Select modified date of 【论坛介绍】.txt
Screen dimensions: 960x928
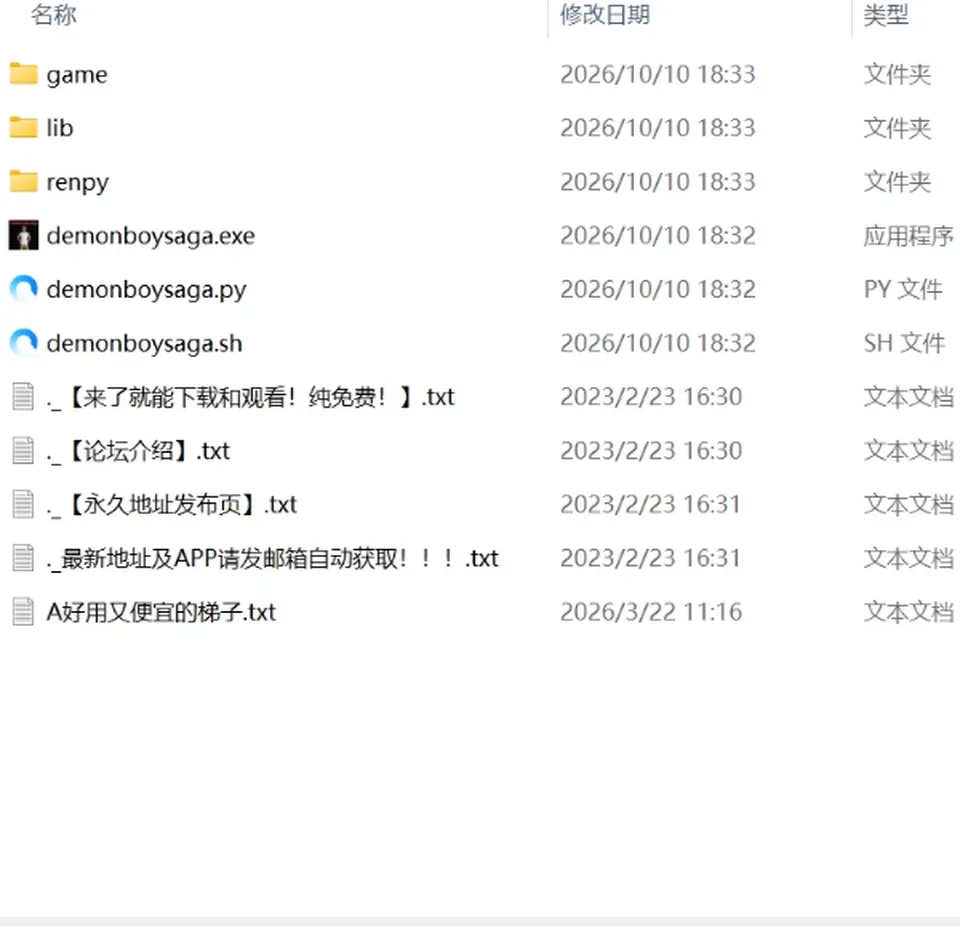(x=651, y=451)
